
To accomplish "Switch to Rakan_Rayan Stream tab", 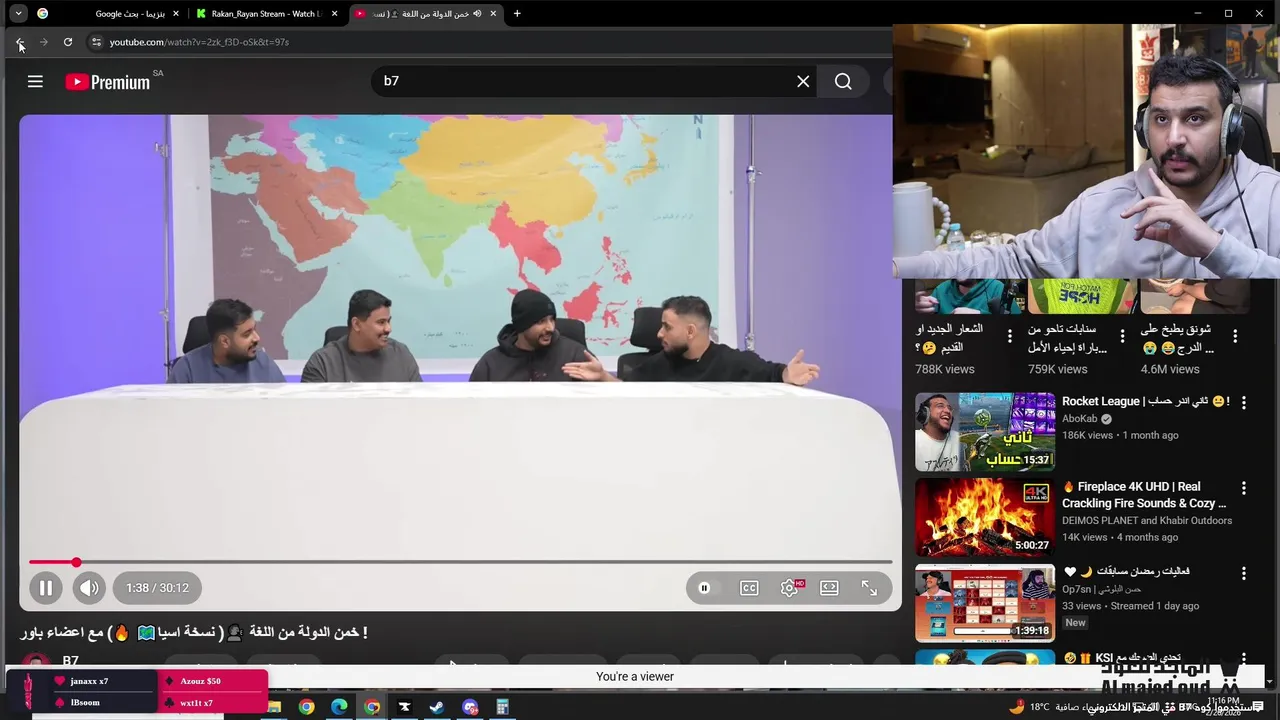I will [266, 14].
